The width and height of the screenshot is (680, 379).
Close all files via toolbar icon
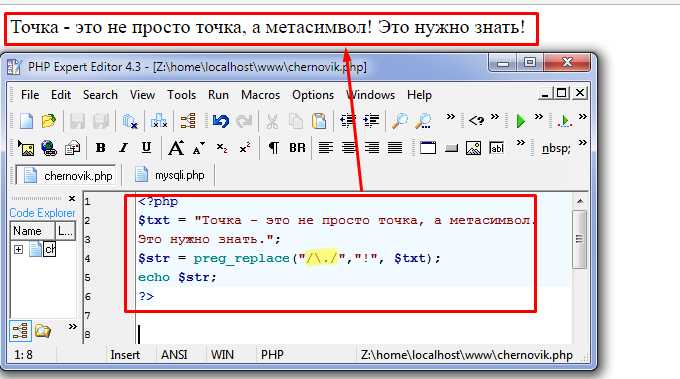click(x=159, y=121)
